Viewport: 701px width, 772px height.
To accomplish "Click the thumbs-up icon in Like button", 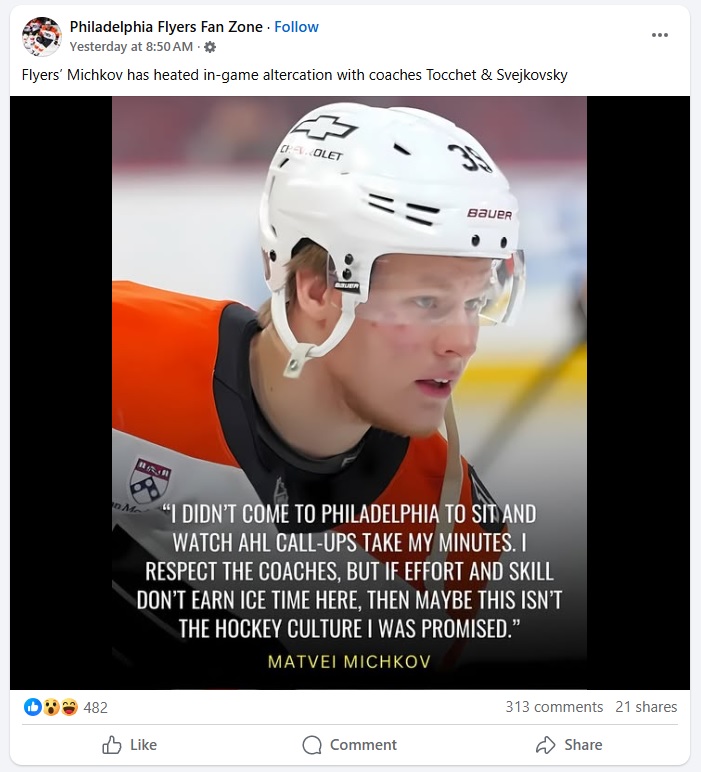I will coord(112,745).
